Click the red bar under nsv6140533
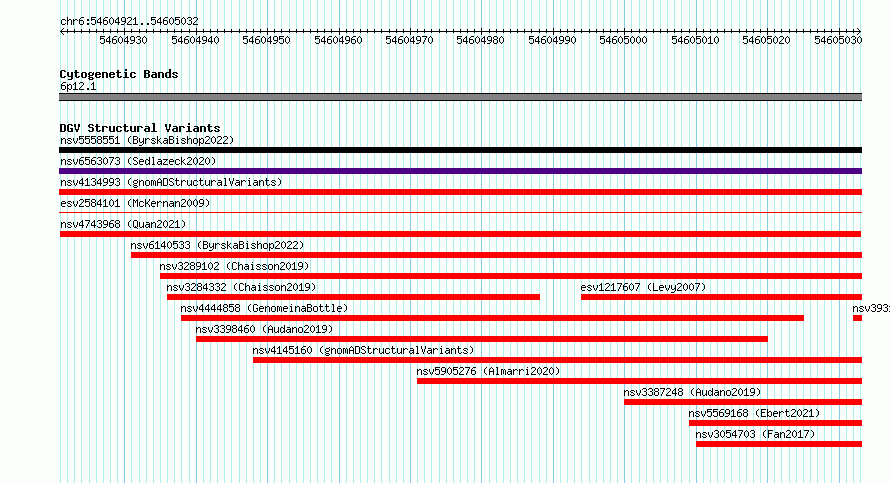 tap(497, 255)
